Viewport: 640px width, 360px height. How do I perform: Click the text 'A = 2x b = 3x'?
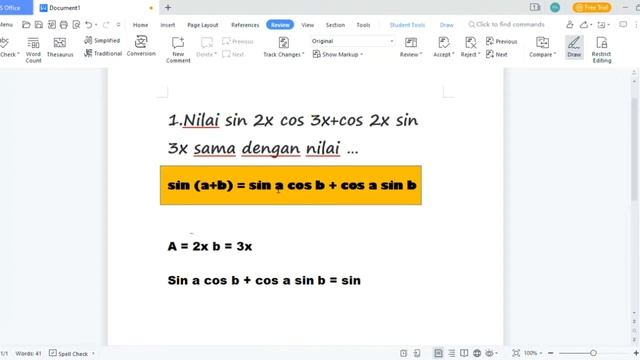210,247
